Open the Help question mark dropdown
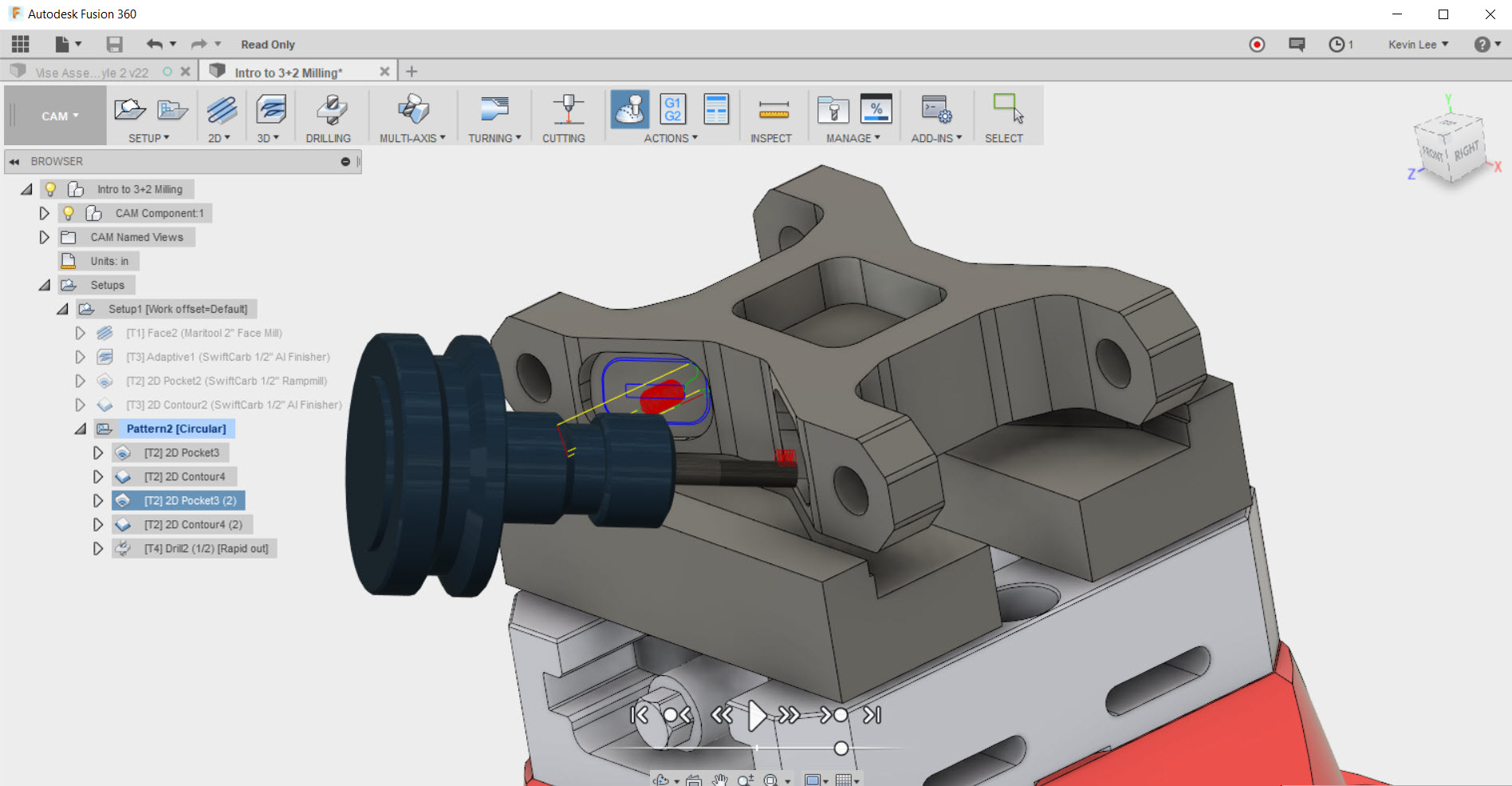 click(1487, 45)
